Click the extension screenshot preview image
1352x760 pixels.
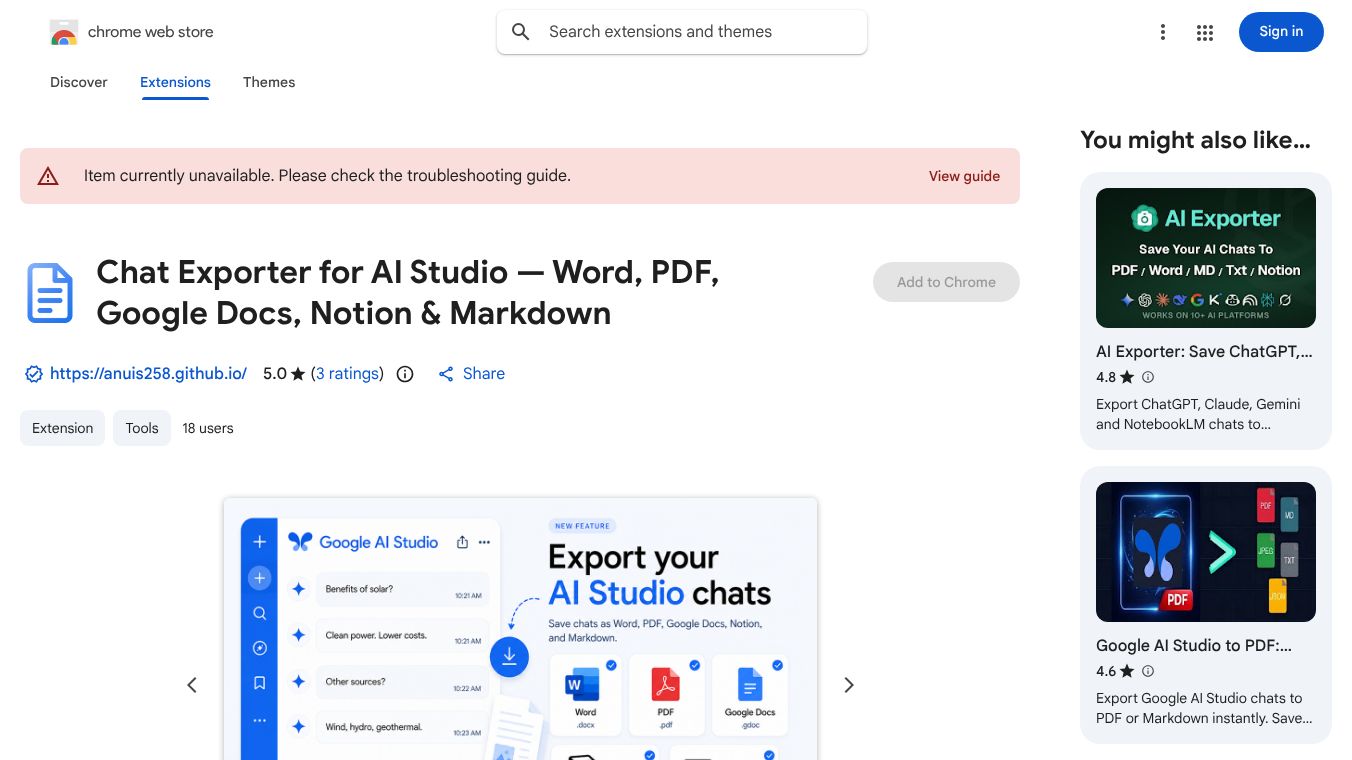point(520,629)
